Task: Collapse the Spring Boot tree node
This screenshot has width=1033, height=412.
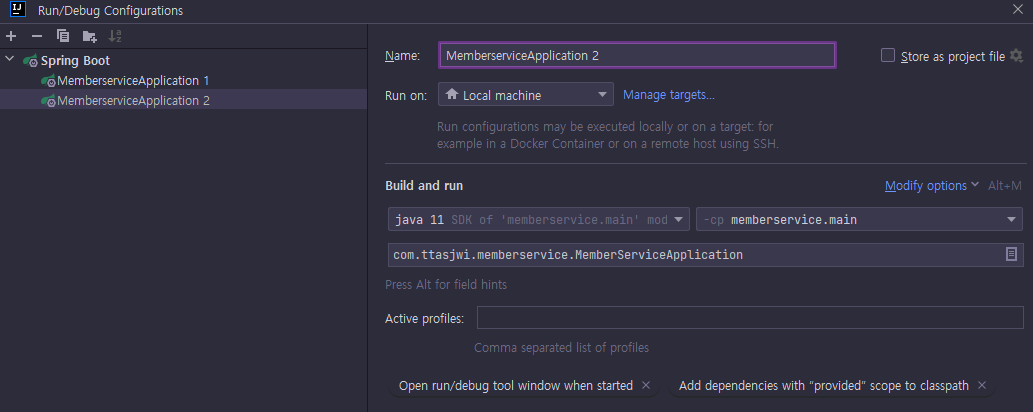Action: (9, 59)
